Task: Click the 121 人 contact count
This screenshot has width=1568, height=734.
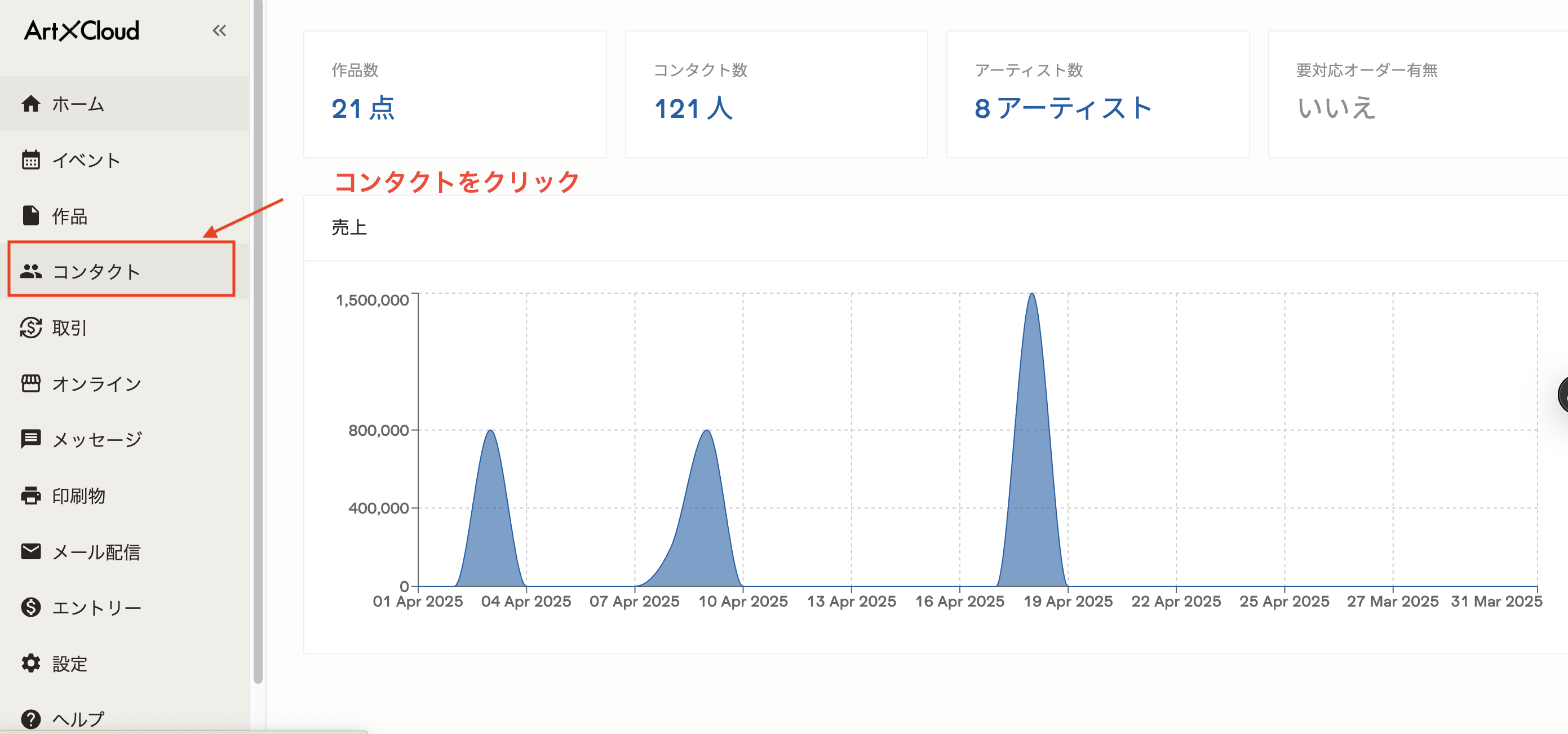Action: point(693,108)
